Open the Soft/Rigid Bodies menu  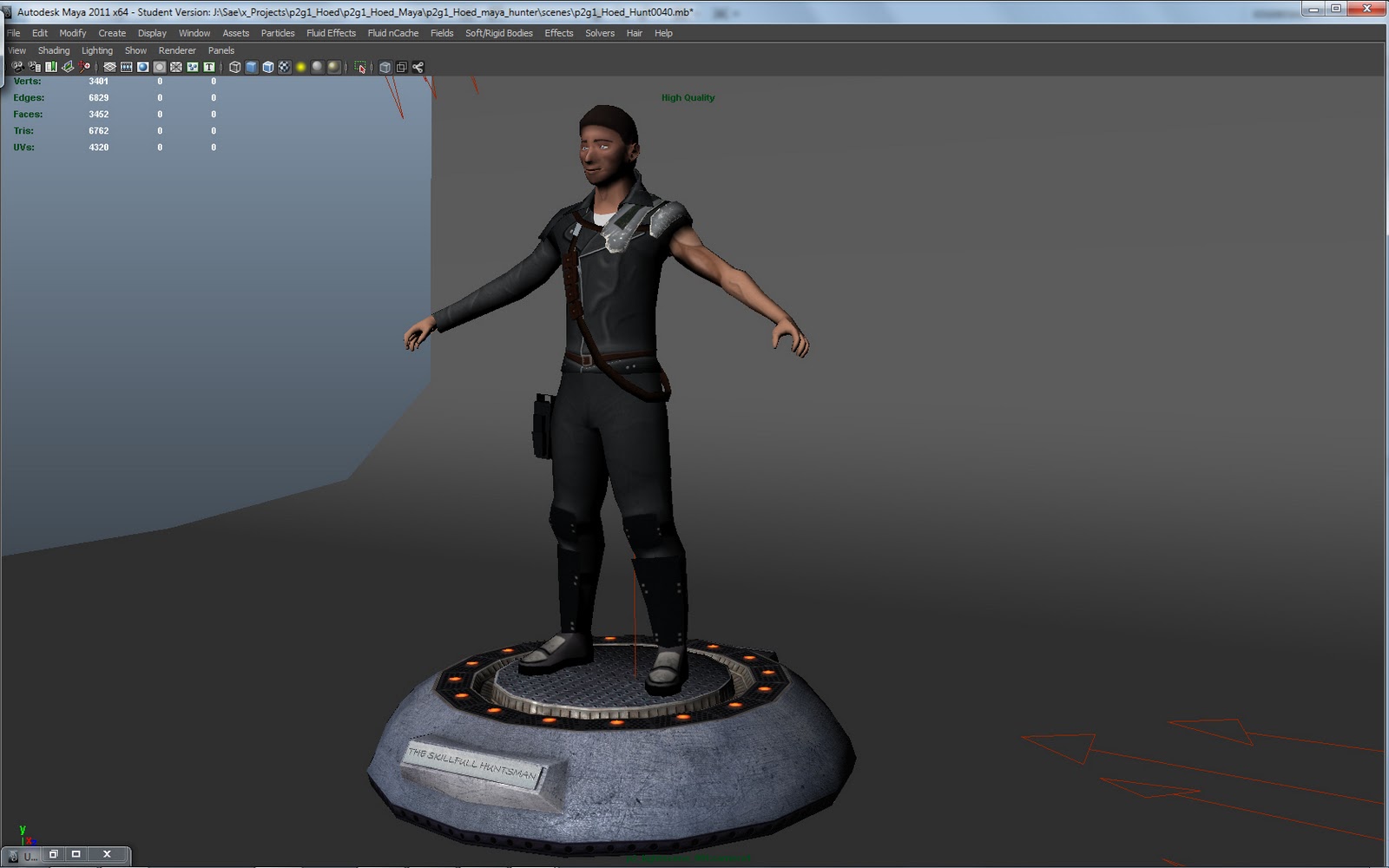[x=499, y=33]
